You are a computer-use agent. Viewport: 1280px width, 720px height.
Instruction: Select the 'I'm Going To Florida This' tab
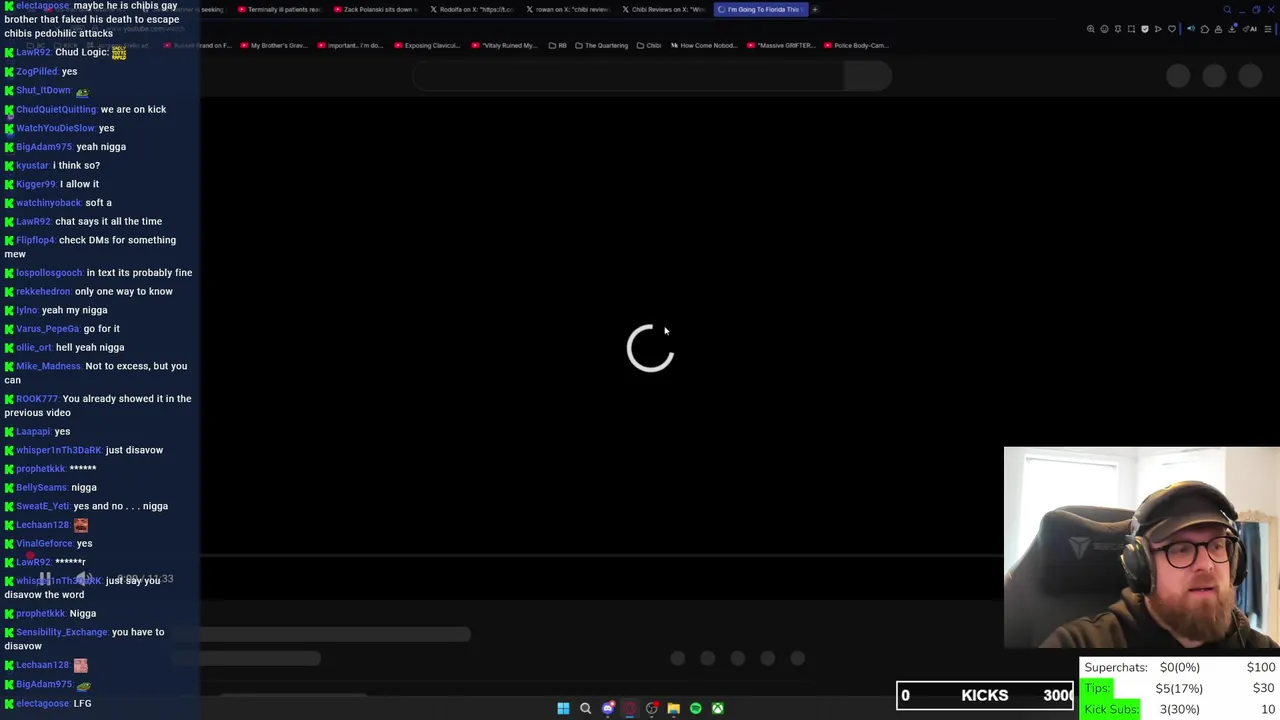(759, 9)
